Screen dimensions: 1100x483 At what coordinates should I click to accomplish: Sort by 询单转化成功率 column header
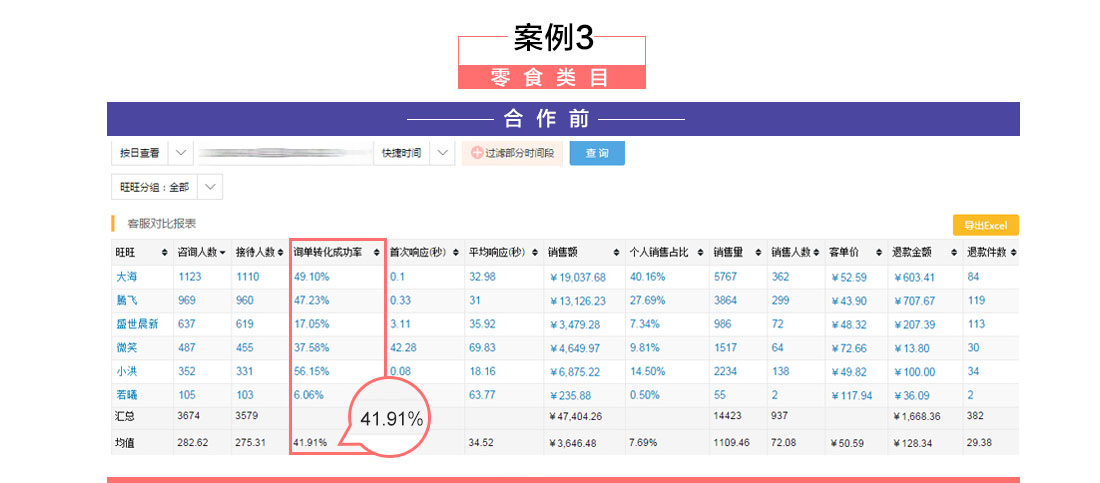pyautogui.click(x=337, y=252)
